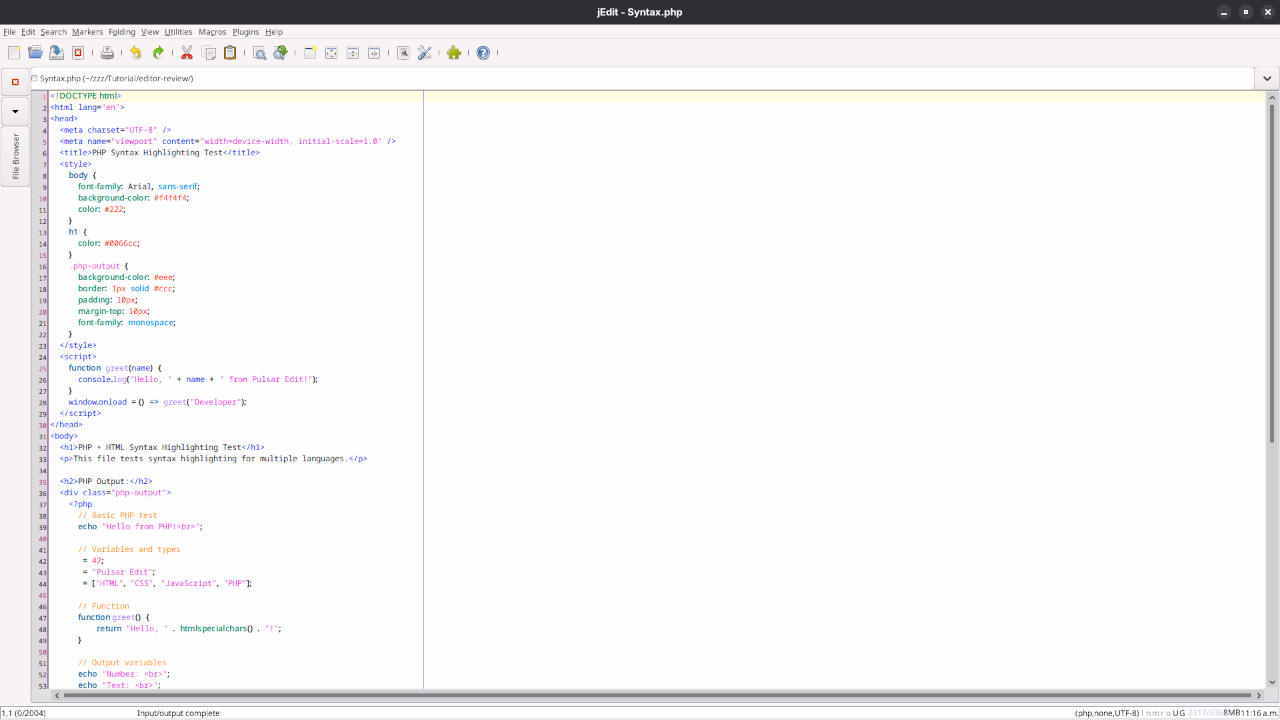
Task: Click the 'Input/output complete' status message
Action: point(178,713)
